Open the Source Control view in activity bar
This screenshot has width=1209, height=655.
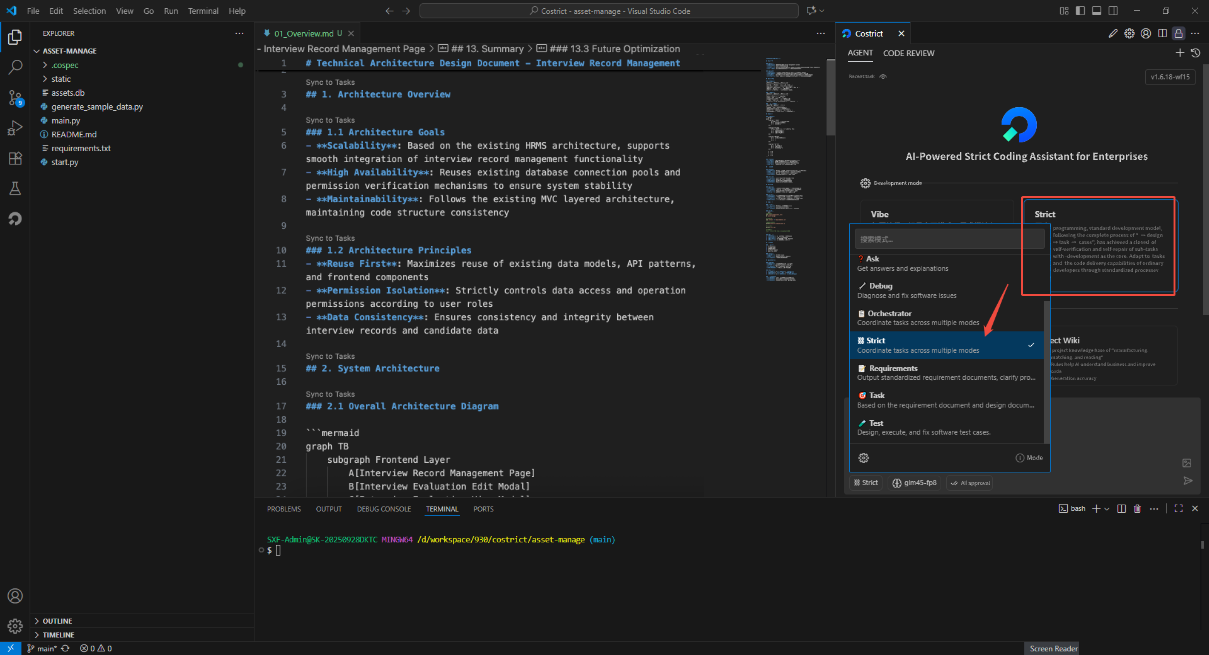(15, 98)
